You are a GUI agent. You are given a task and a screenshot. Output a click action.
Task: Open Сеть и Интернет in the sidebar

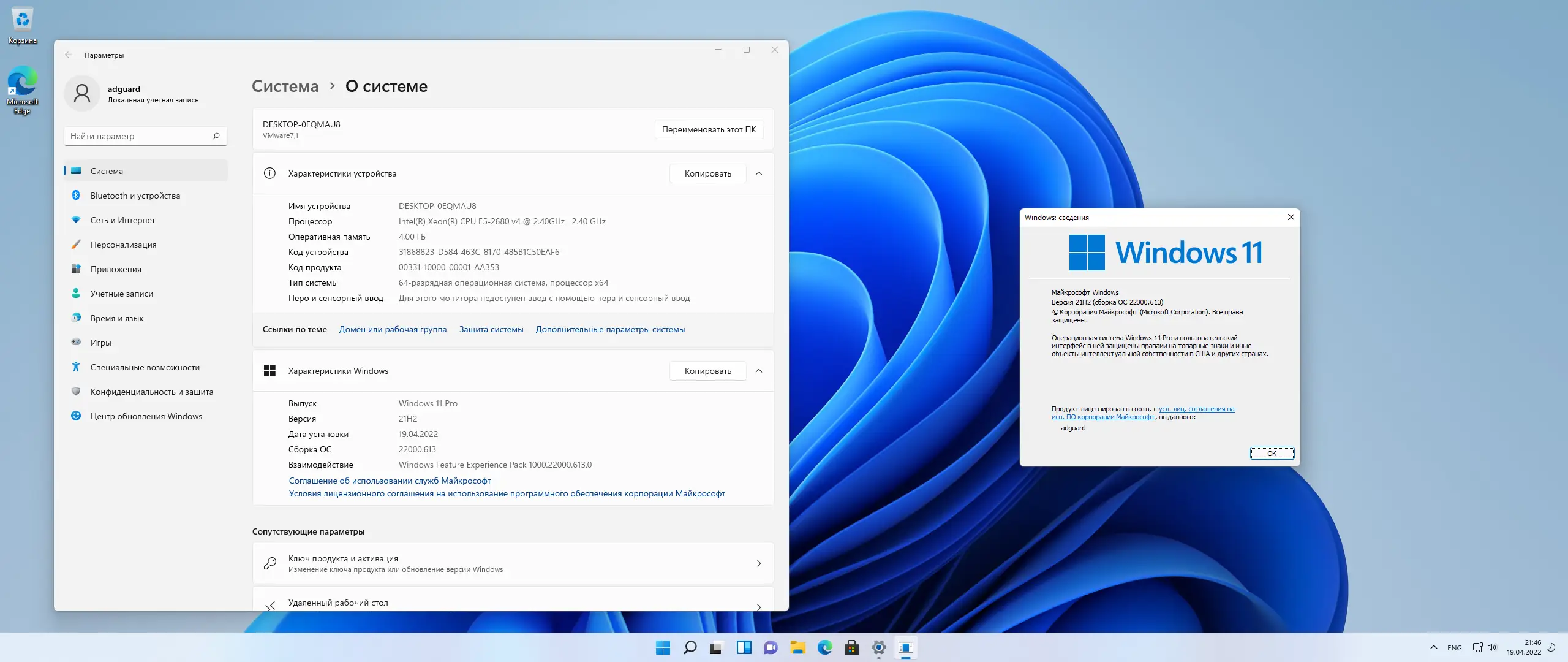(123, 219)
